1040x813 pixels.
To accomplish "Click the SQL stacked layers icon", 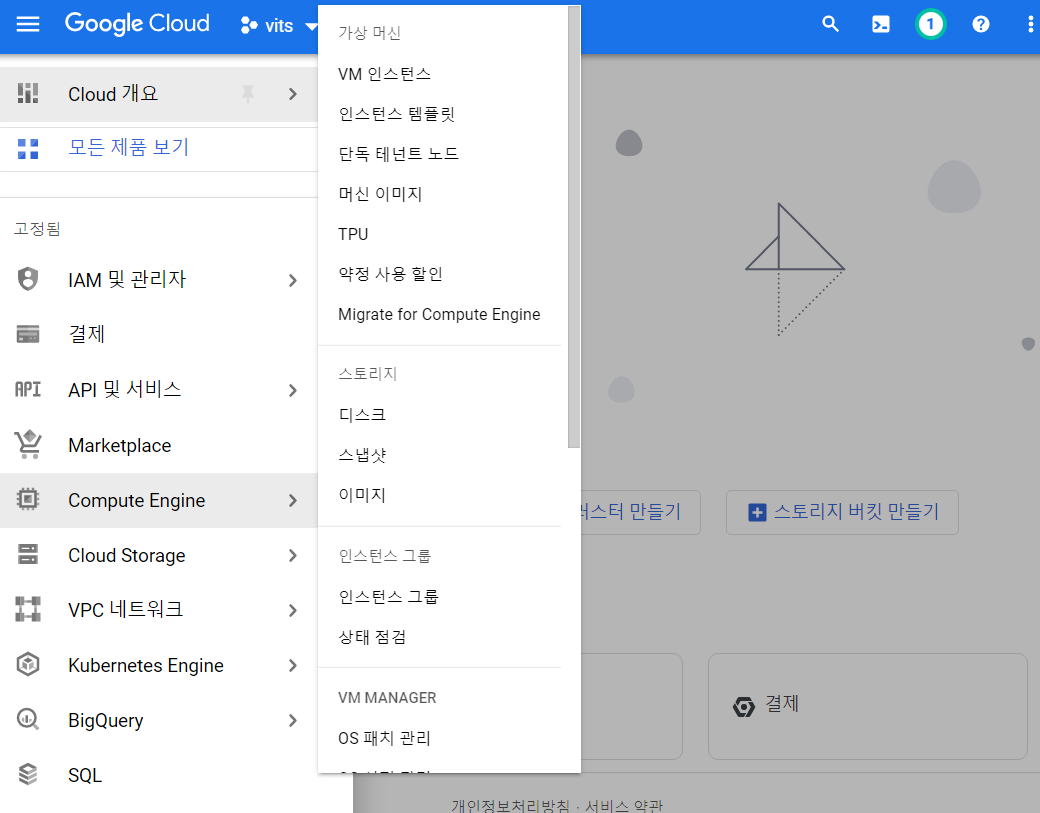I will [x=28, y=774].
